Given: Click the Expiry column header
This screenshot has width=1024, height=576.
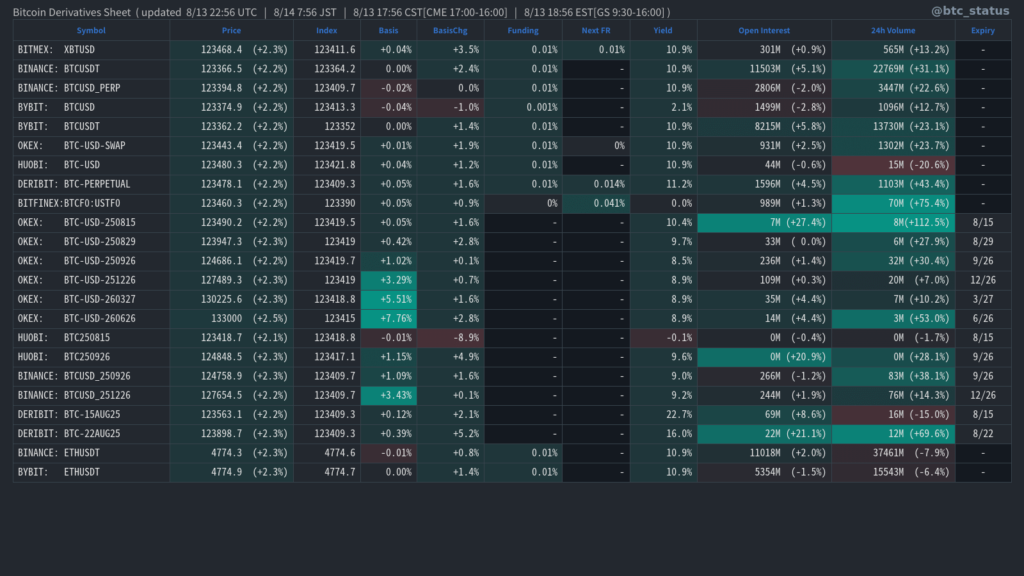Looking at the screenshot, I should (983, 30).
